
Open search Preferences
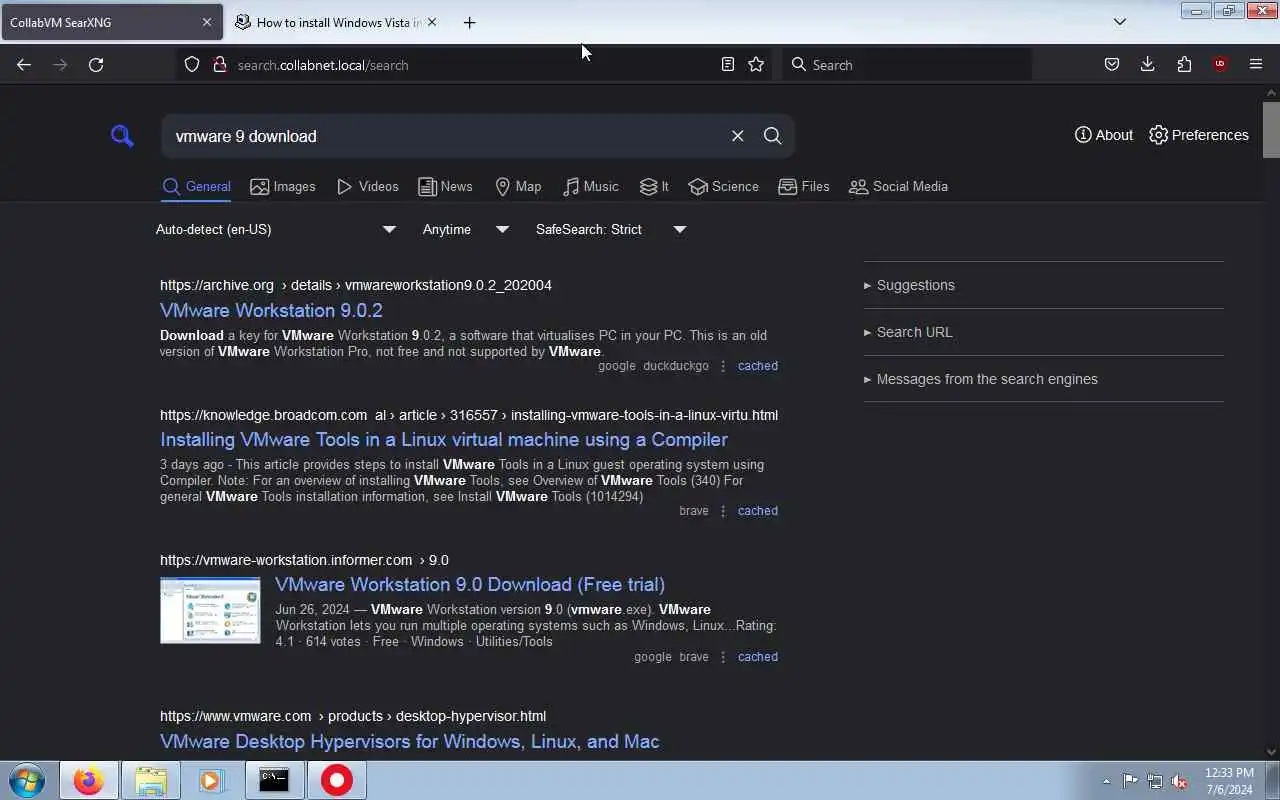click(1199, 135)
